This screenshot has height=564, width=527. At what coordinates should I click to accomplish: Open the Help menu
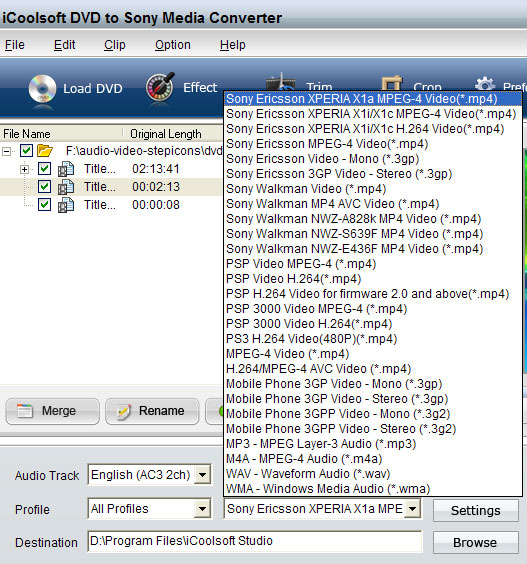click(x=233, y=45)
